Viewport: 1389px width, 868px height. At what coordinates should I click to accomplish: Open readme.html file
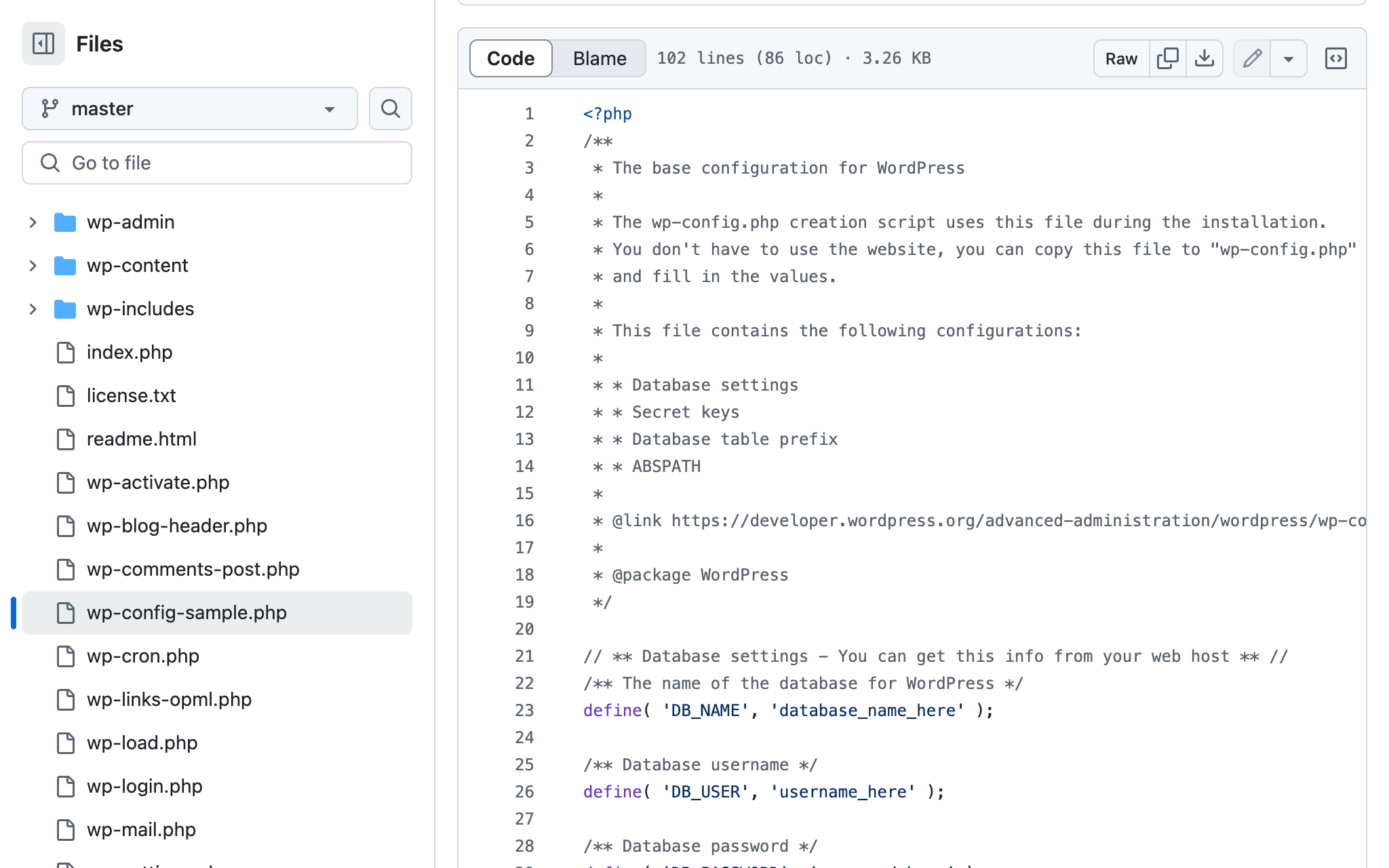[142, 439]
